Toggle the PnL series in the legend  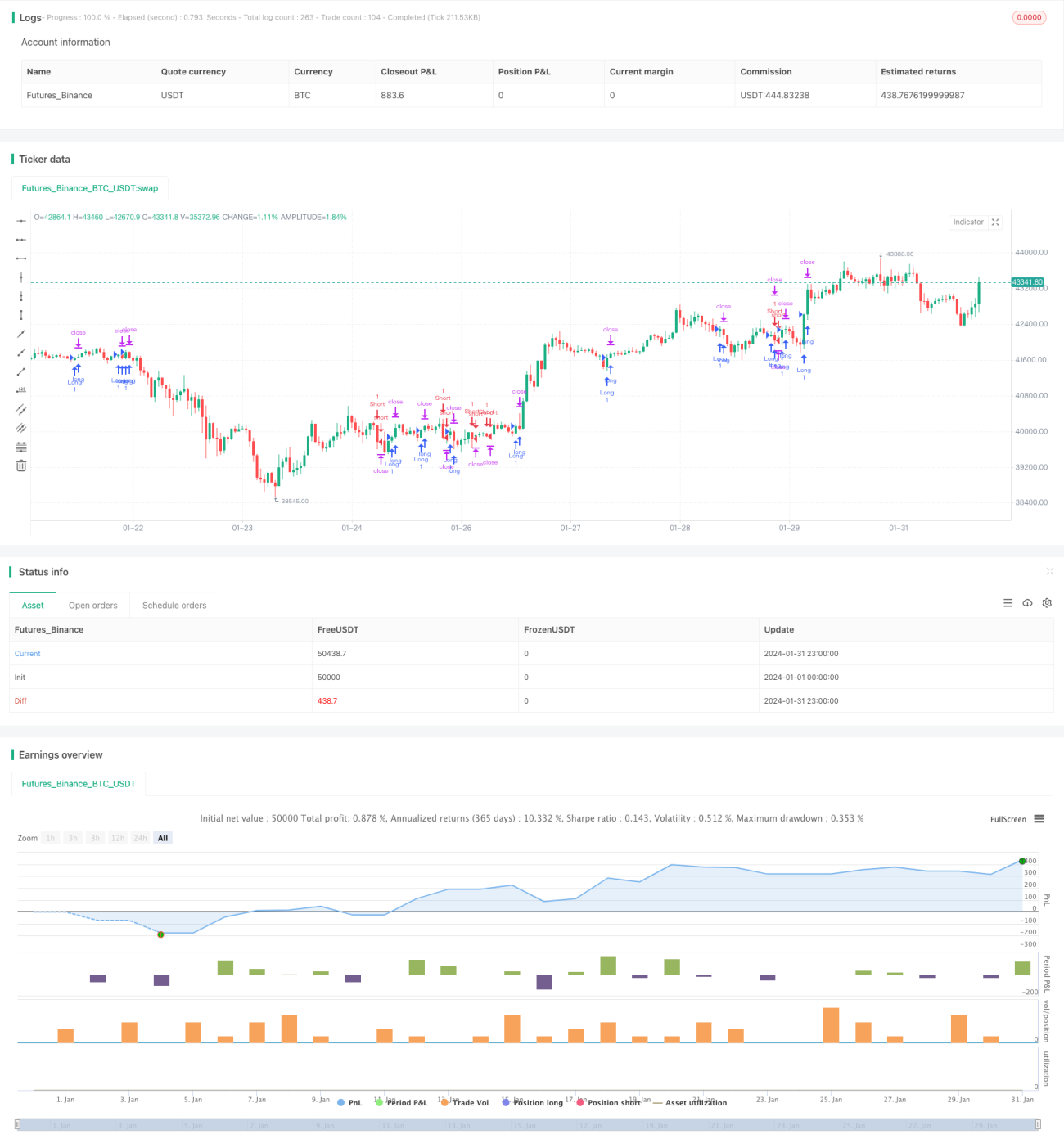tap(349, 1103)
